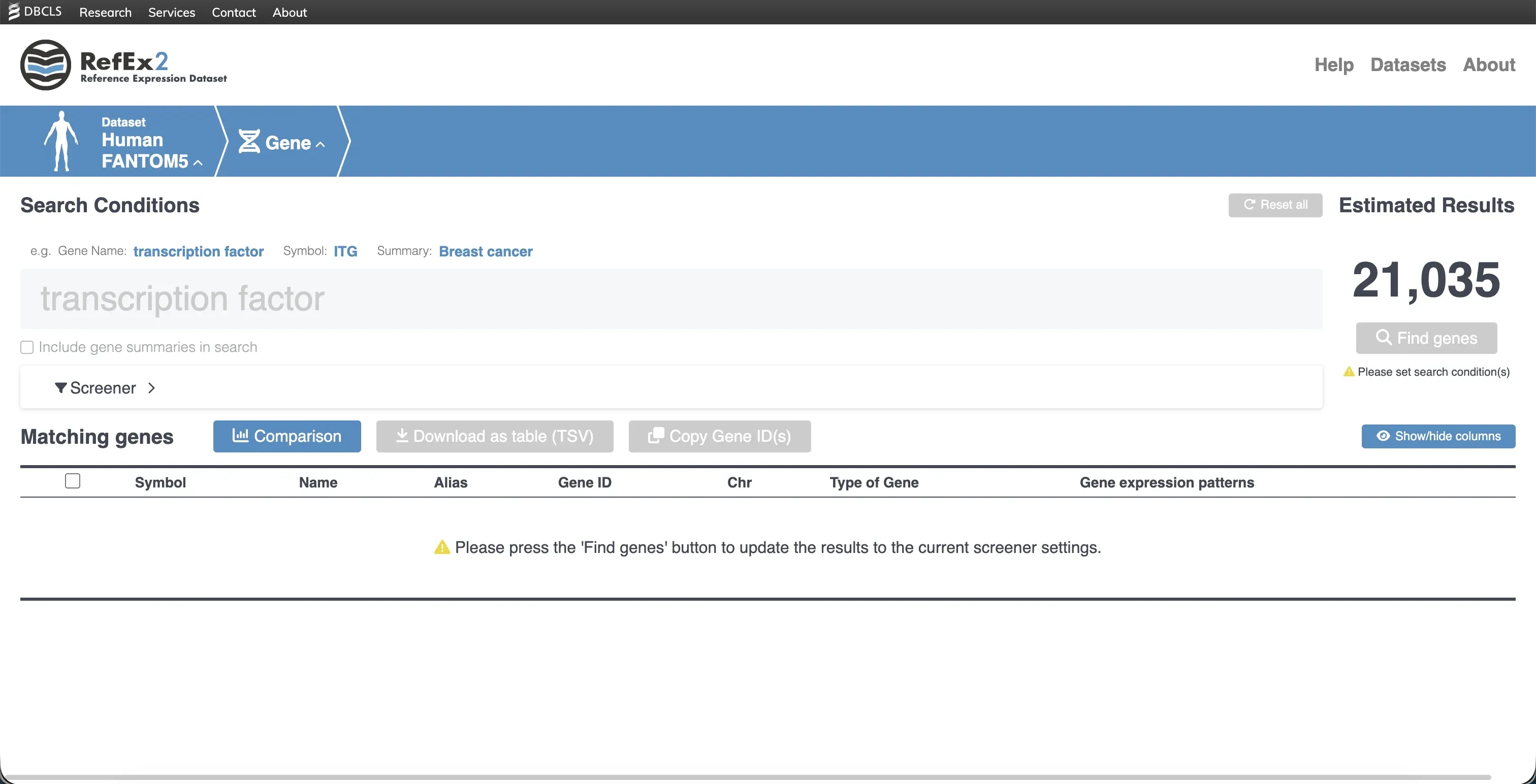Click the Gene ID column header
The height and width of the screenshot is (784, 1536).
(x=584, y=482)
